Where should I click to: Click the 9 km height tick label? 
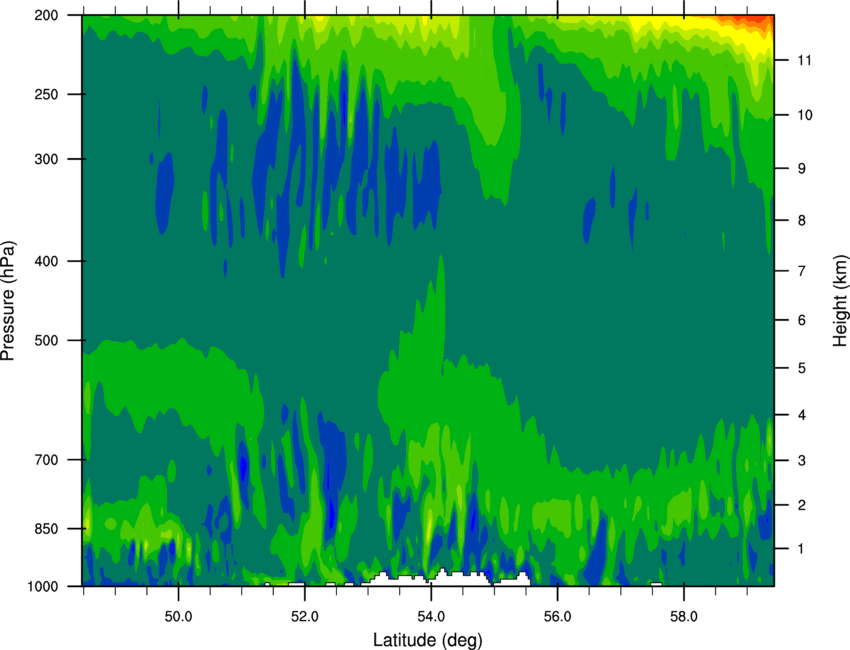(x=801, y=169)
